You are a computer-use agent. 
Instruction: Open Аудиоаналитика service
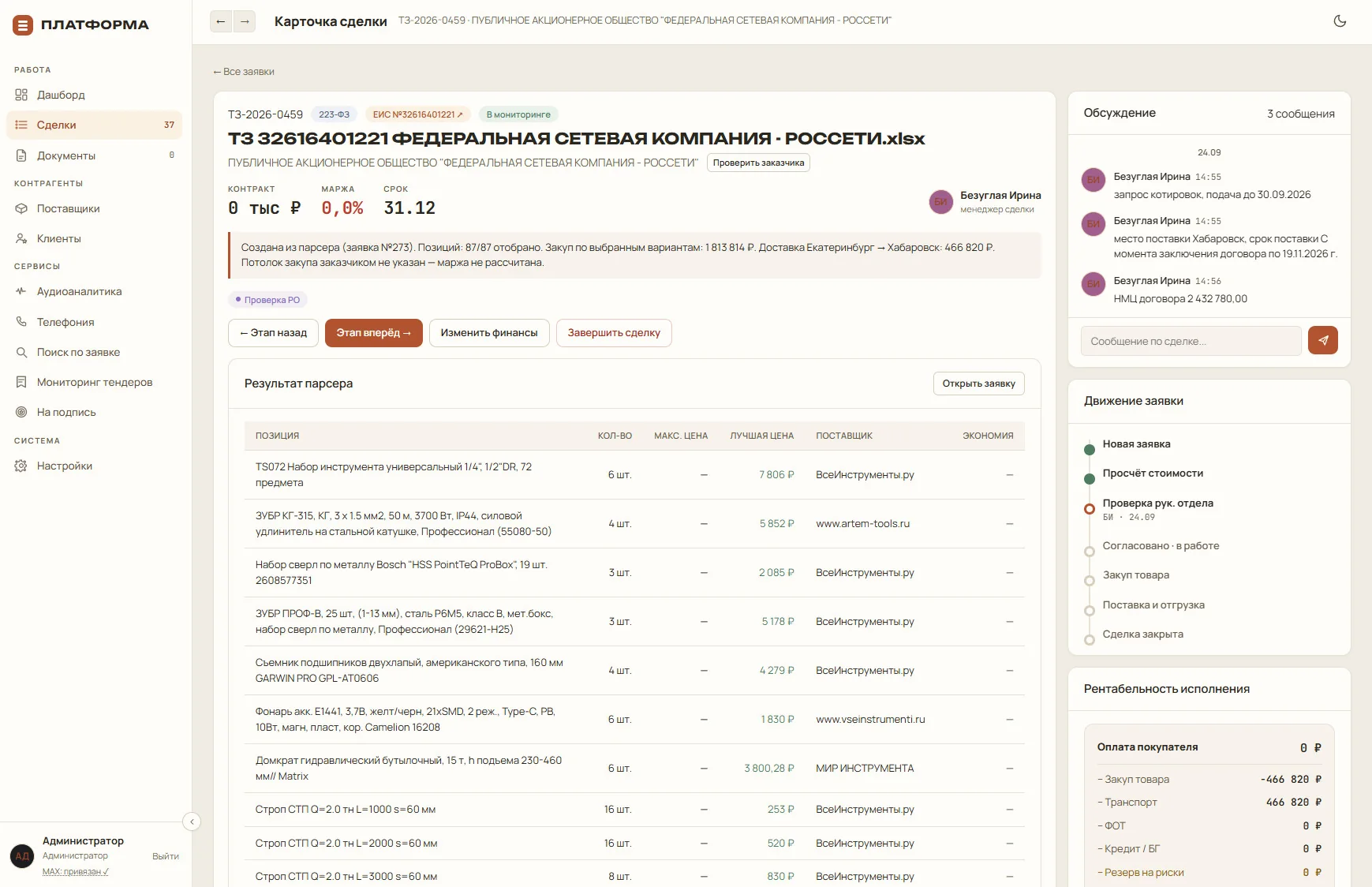coord(95,291)
